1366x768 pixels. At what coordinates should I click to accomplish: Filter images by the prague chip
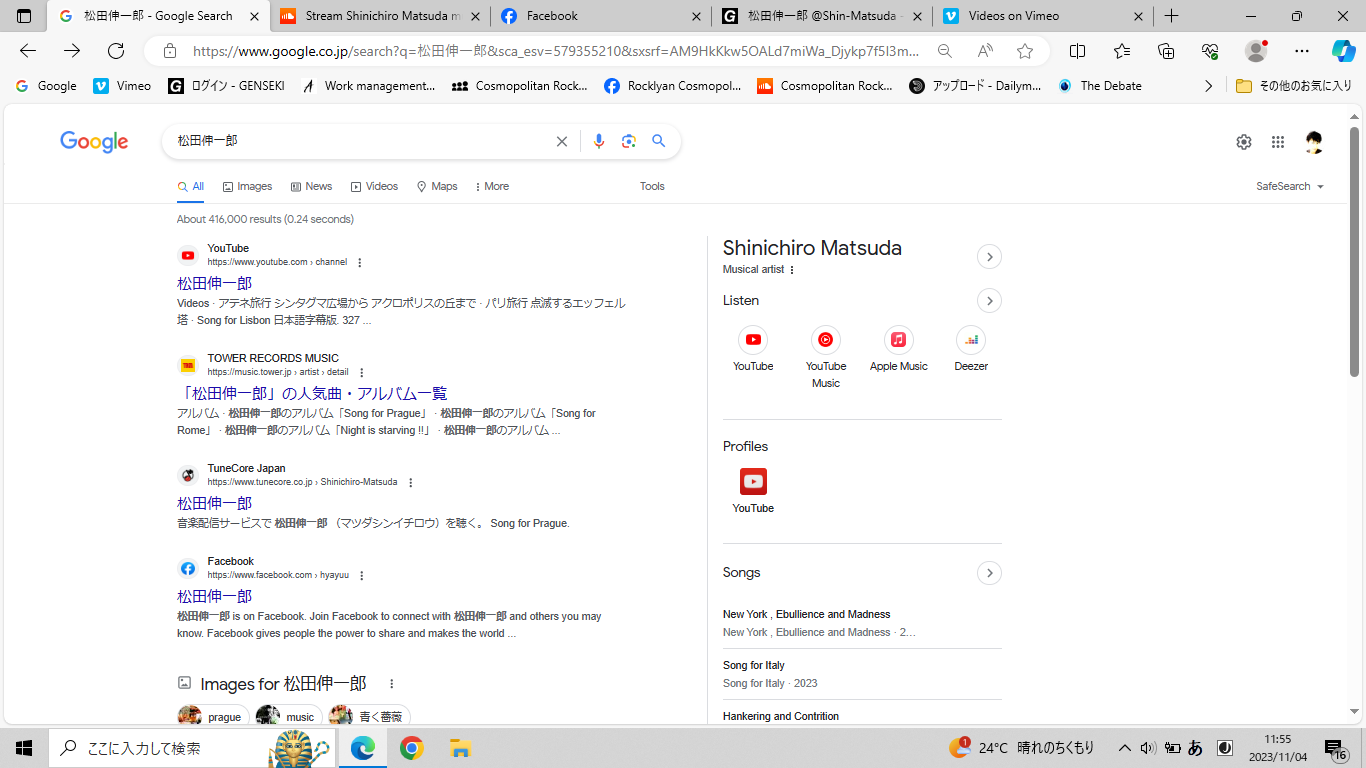click(213, 716)
